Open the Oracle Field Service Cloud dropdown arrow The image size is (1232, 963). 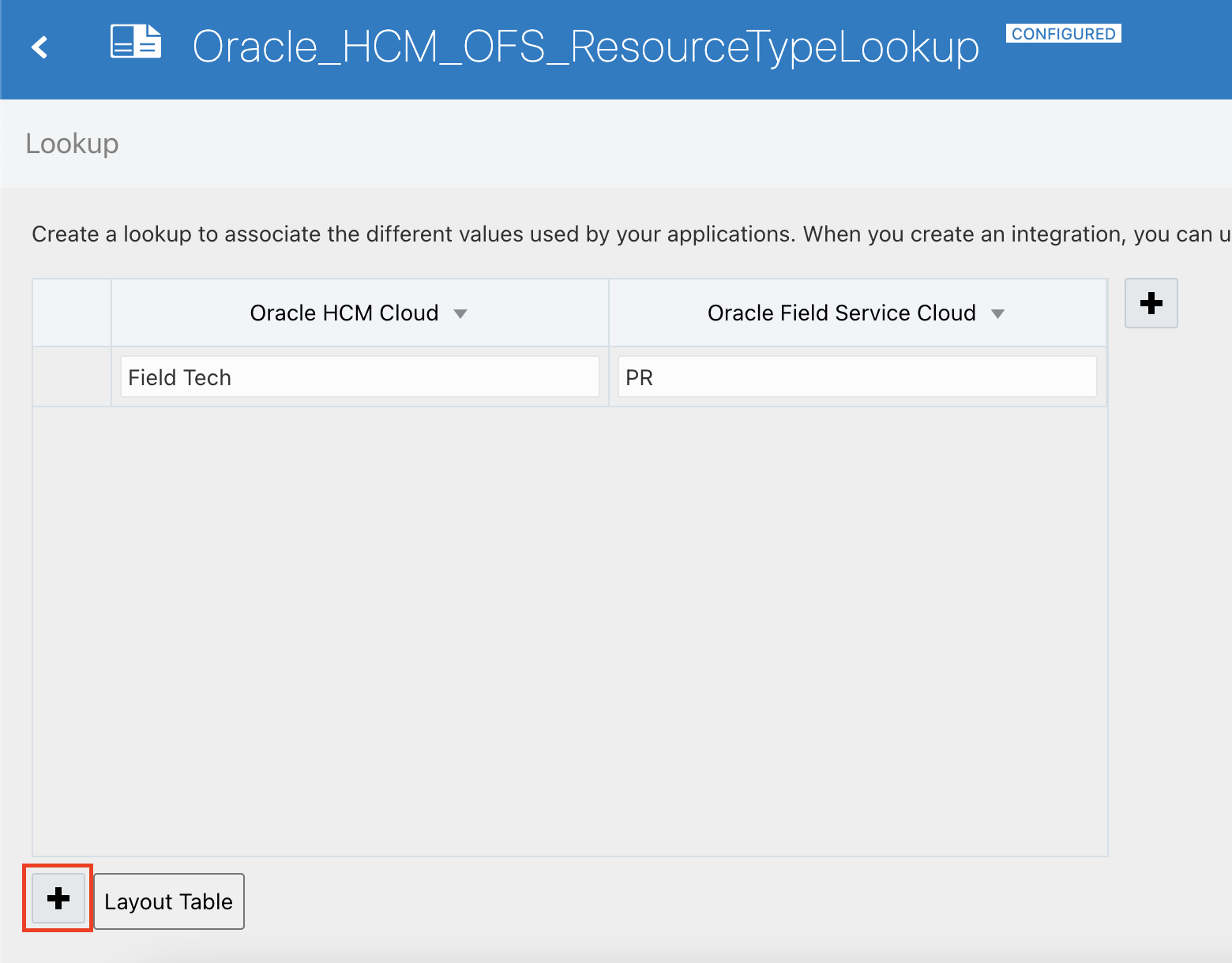tap(997, 314)
